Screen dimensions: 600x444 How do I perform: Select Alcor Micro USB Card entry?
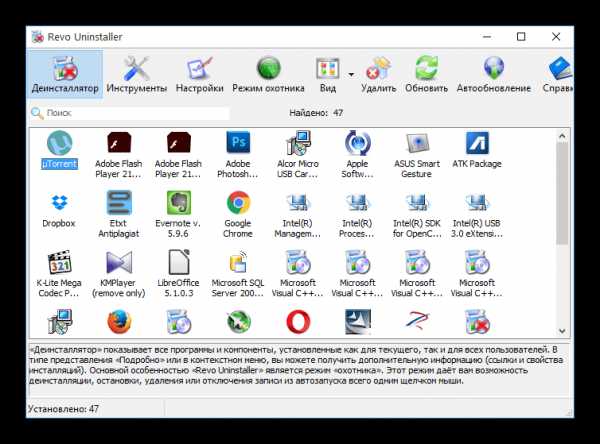click(297, 155)
